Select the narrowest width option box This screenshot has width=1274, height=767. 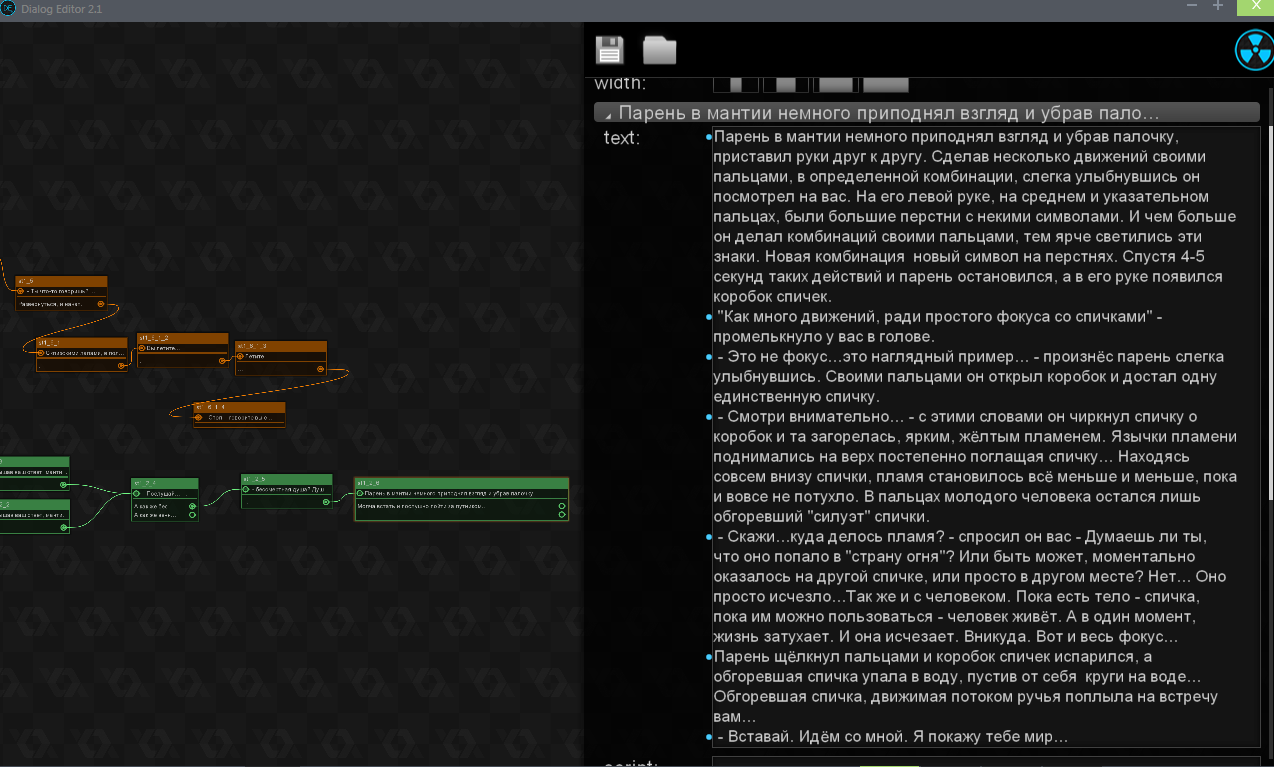(736, 84)
